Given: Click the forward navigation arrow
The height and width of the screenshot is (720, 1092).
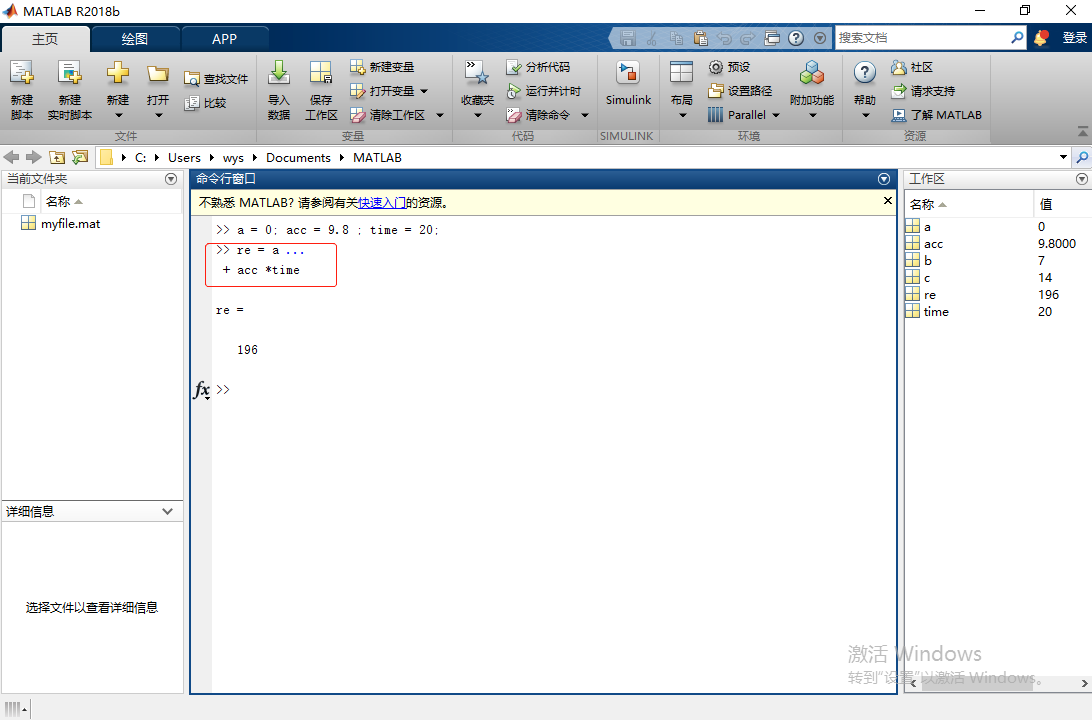Looking at the screenshot, I should 33,157.
